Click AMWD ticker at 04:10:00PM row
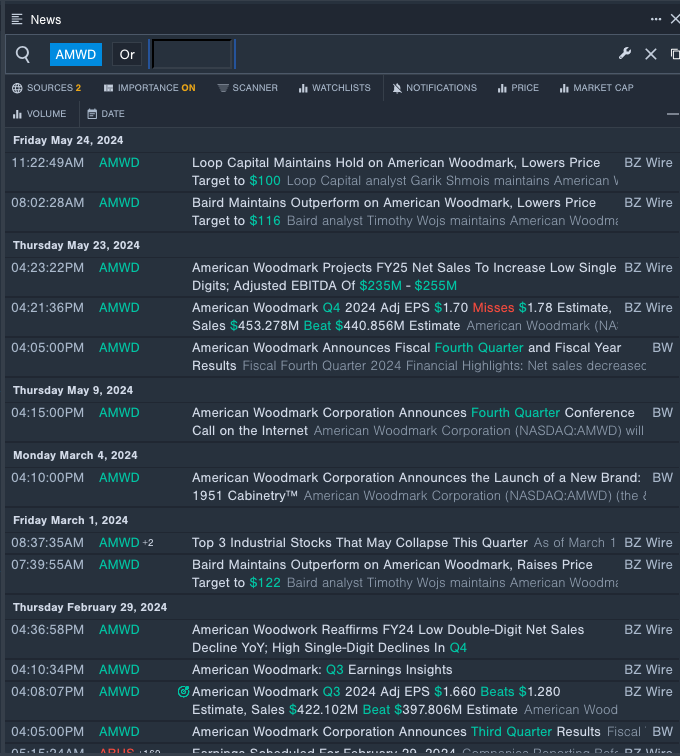680x756 pixels. 119,478
